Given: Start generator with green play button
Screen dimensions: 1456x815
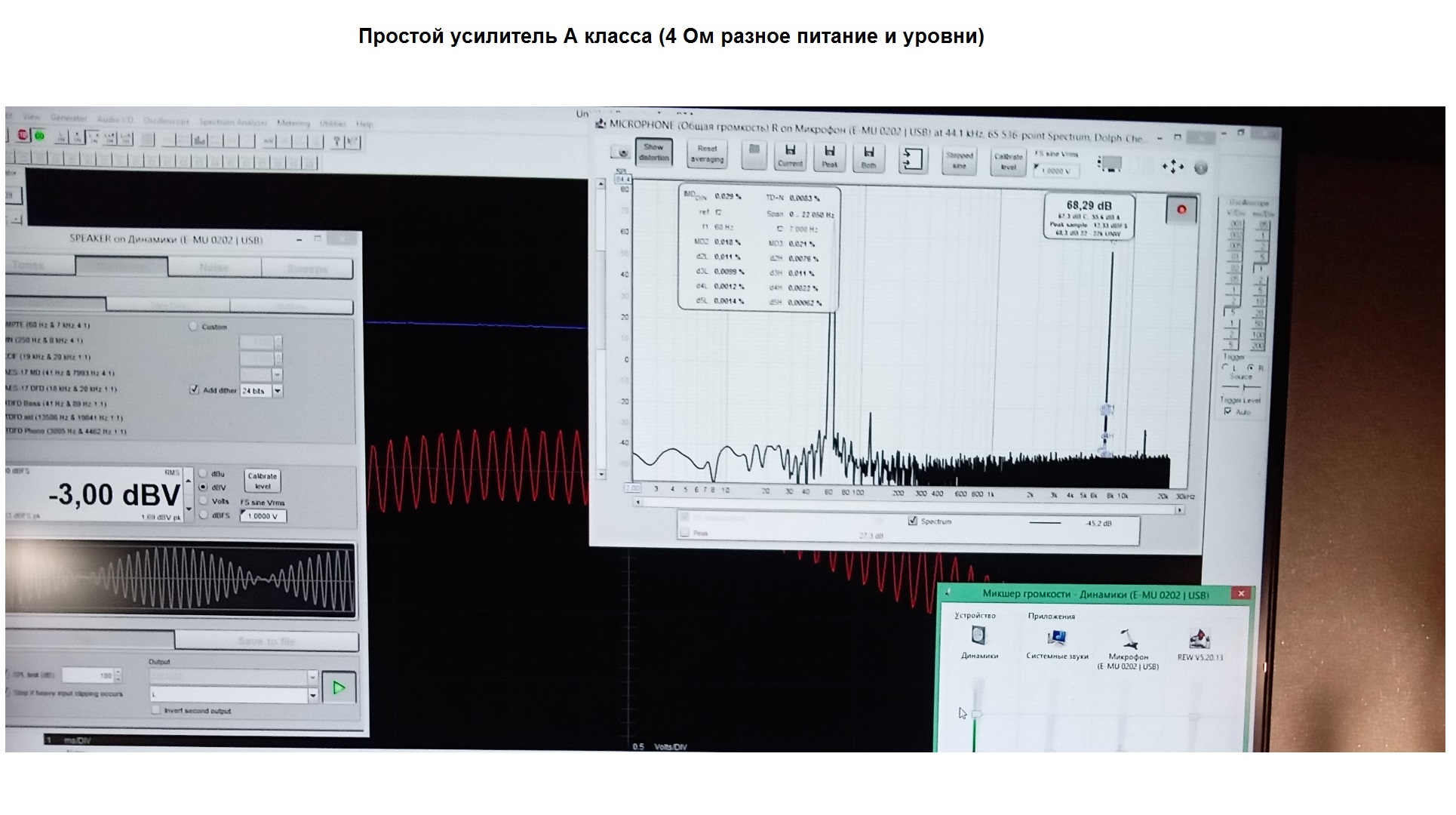Looking at the screenshot, I should tap(339, 687).
